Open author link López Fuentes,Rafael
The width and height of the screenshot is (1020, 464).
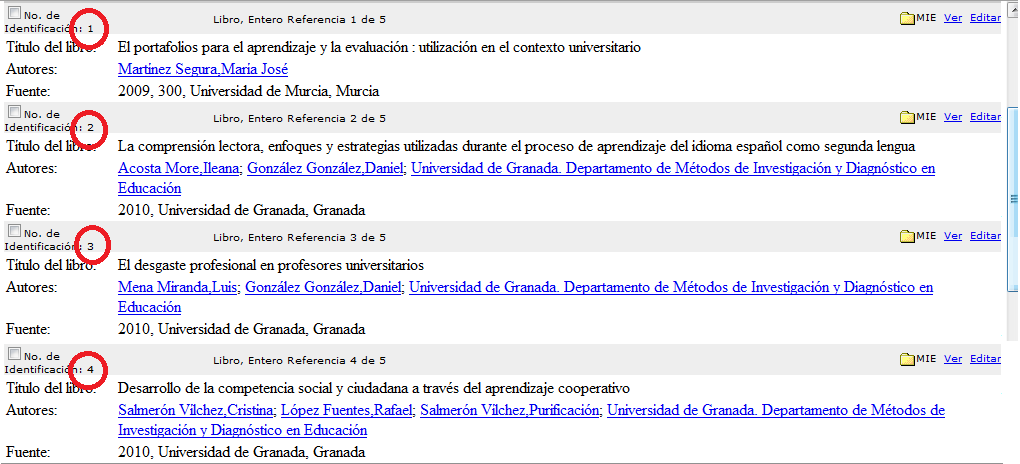(x=348, y=410)
